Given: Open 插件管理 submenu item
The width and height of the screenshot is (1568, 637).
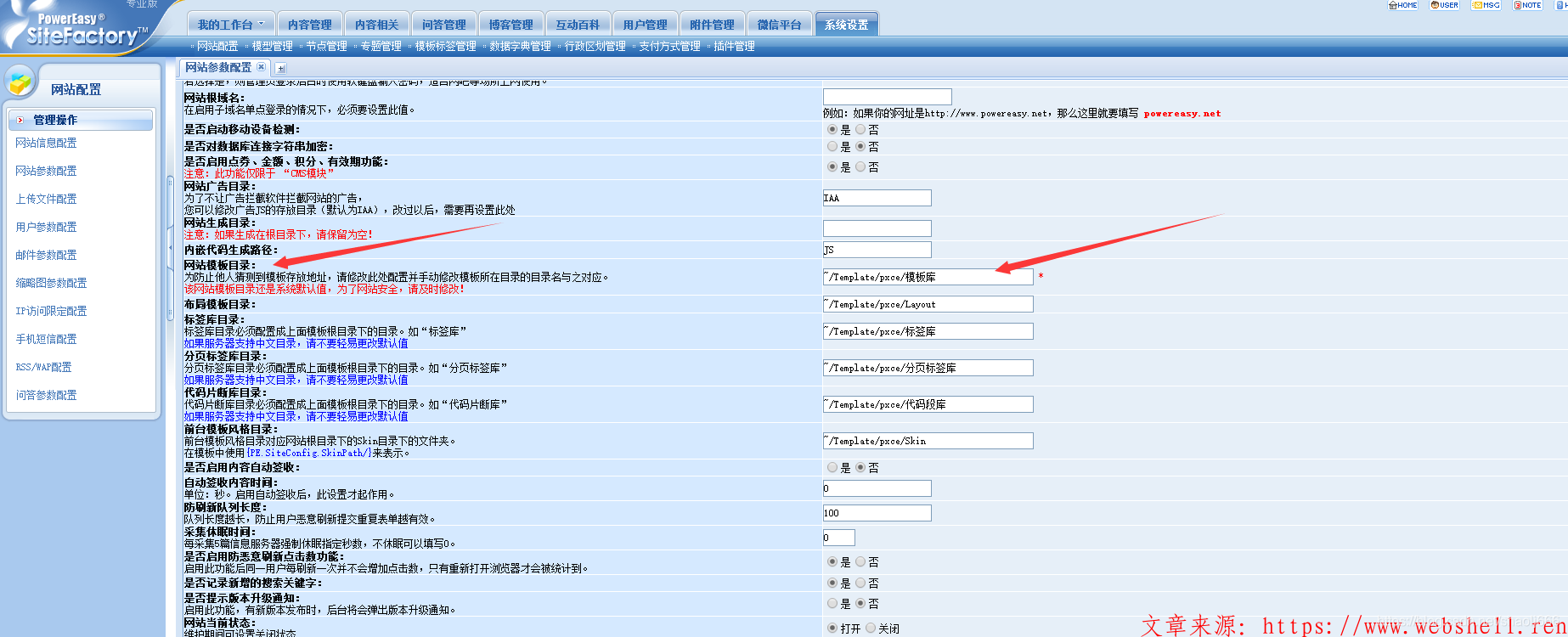Looking at the screenshot, I should click(734, 46).
